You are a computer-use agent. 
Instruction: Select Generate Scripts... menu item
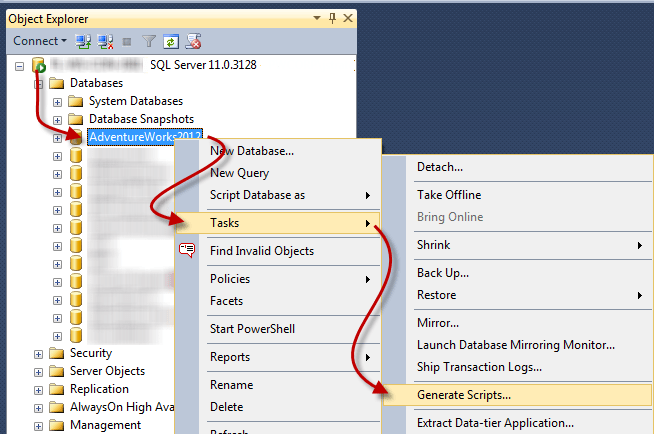pos(517,395)
